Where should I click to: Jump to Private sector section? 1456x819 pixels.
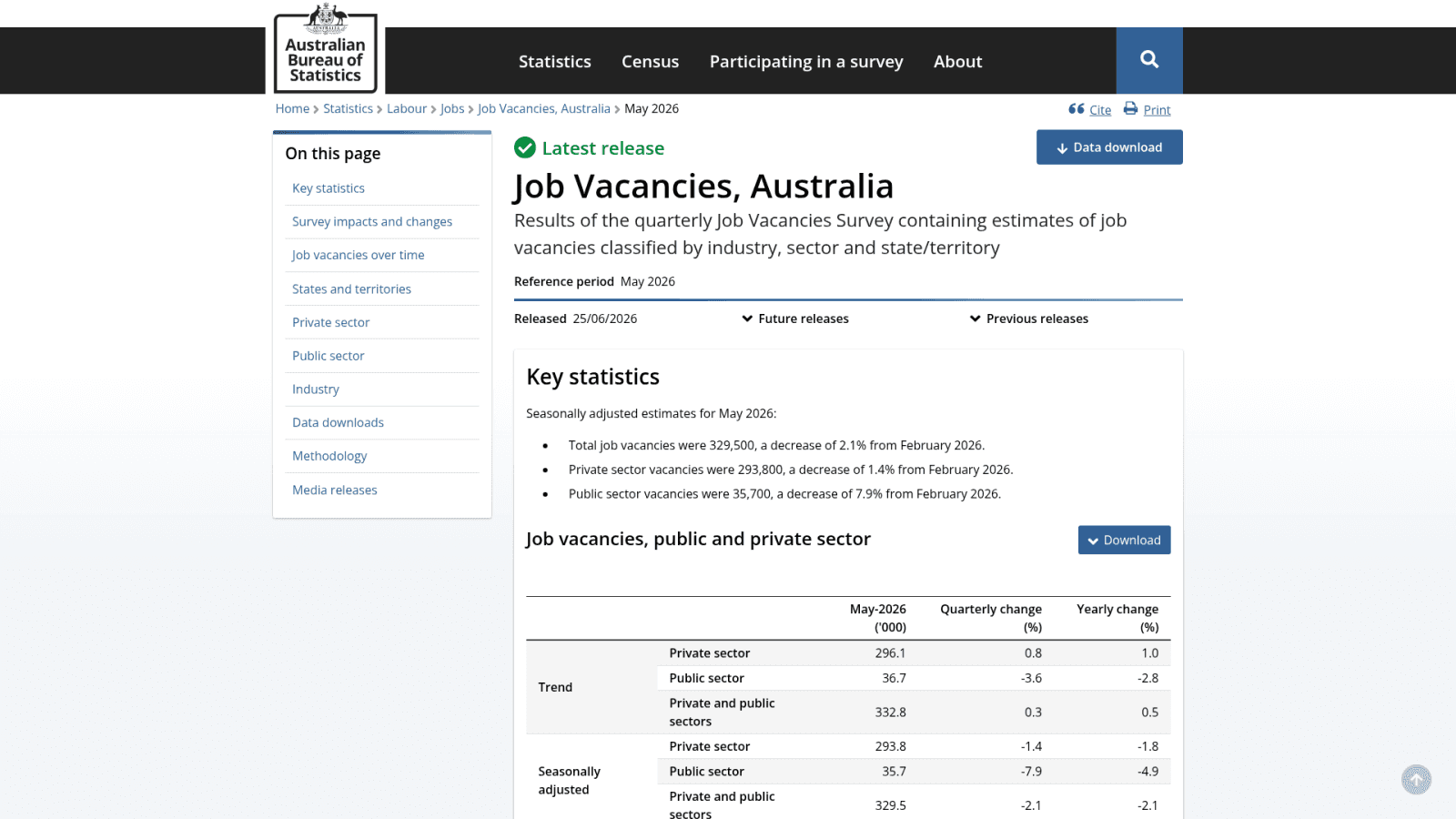tap(331, 322)
